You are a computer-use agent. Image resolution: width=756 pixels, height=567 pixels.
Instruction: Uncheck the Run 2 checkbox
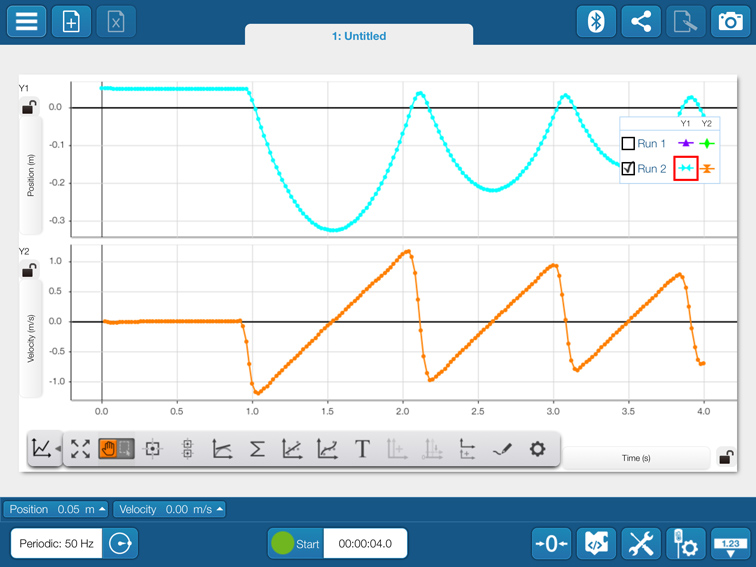[x=628, y=169]
